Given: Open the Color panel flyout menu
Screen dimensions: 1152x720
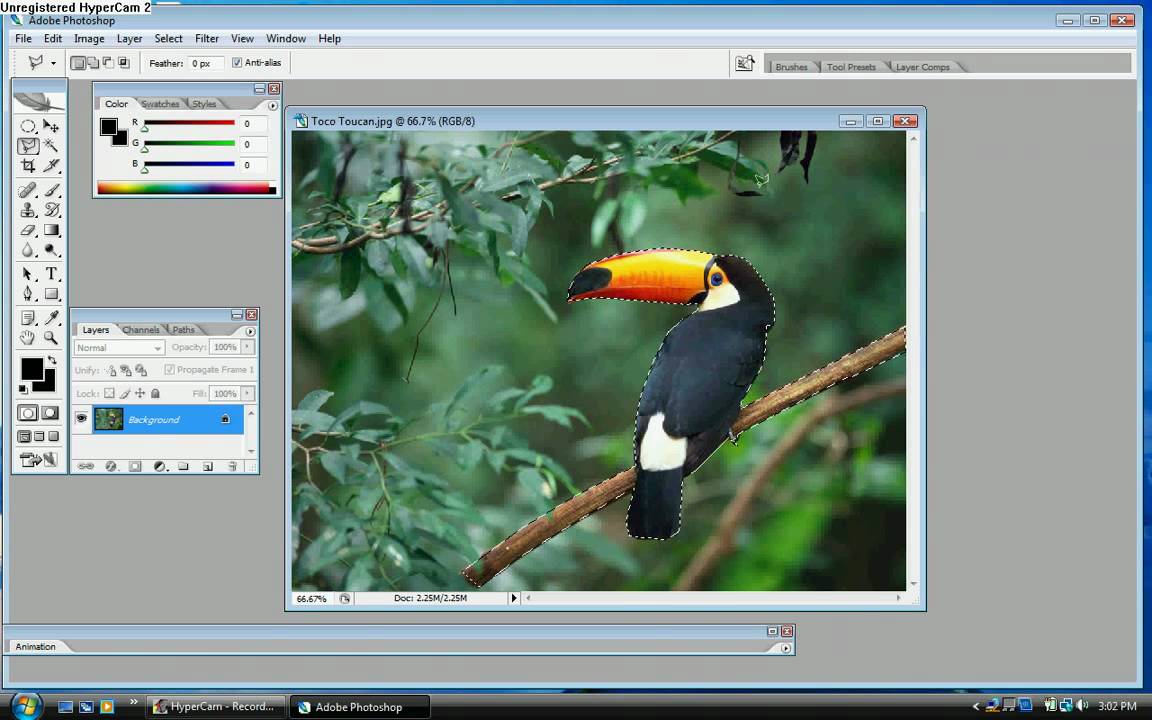Looking at the screenshot, I should point(273,105).
